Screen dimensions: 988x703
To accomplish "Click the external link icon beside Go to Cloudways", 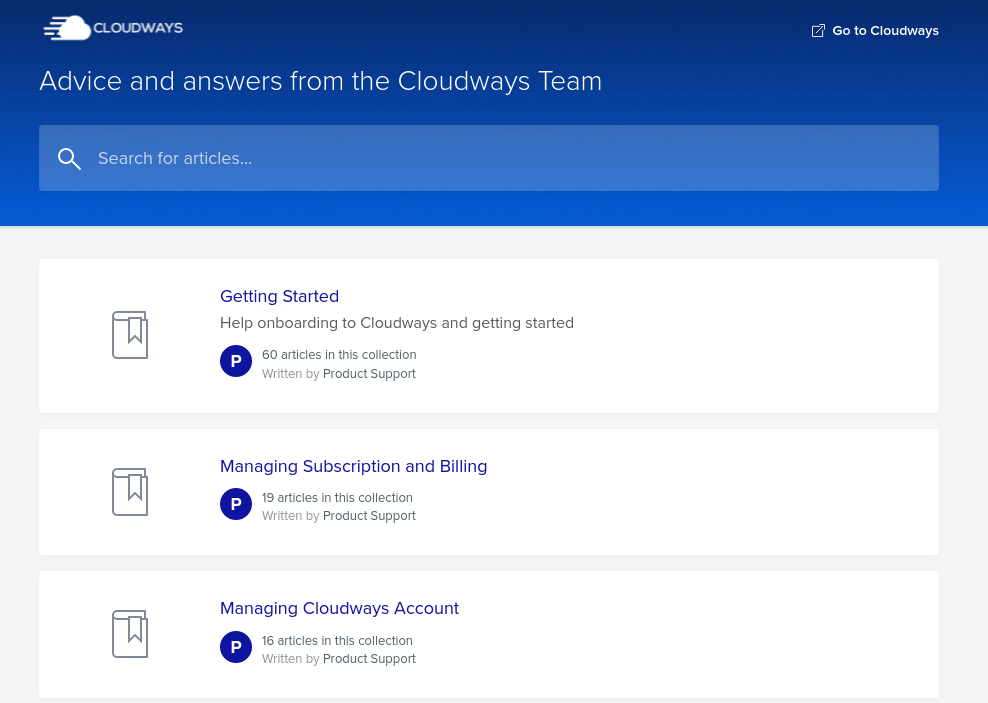I will [818, 31].
